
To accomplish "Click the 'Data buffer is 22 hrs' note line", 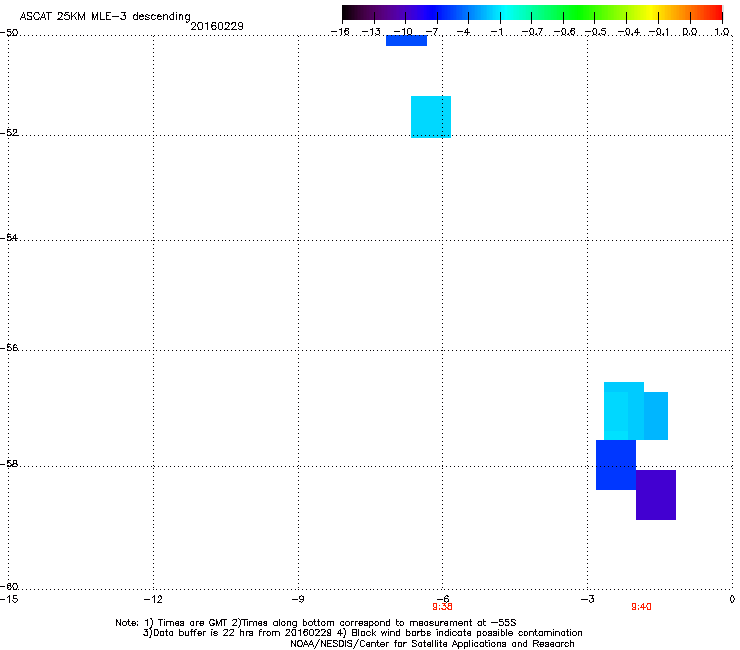I will 362,633.
